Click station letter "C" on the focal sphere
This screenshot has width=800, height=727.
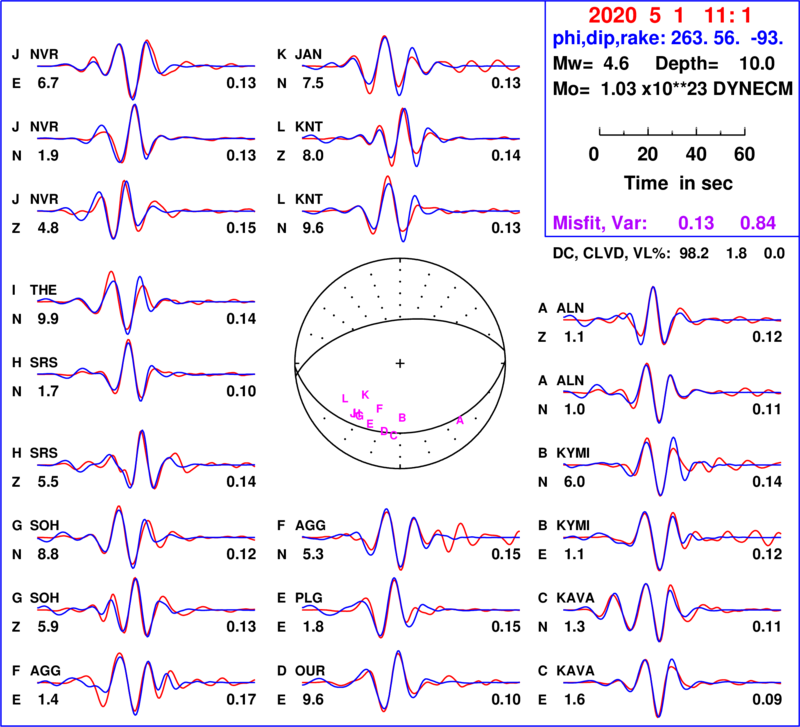click(x=393, y=436)
